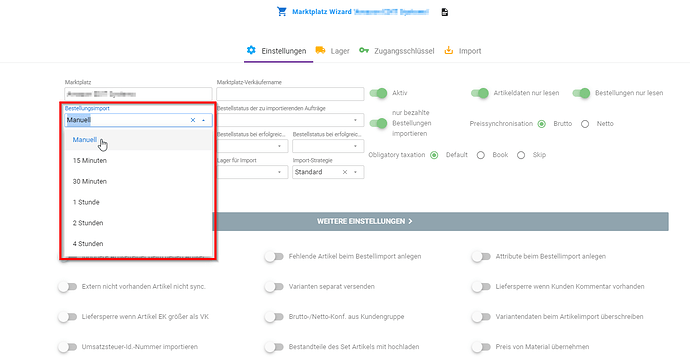The image size is (690, 360).
Task: Select Default obligatory taxation option
Action: pyautogui.click(x=434, y=155)
